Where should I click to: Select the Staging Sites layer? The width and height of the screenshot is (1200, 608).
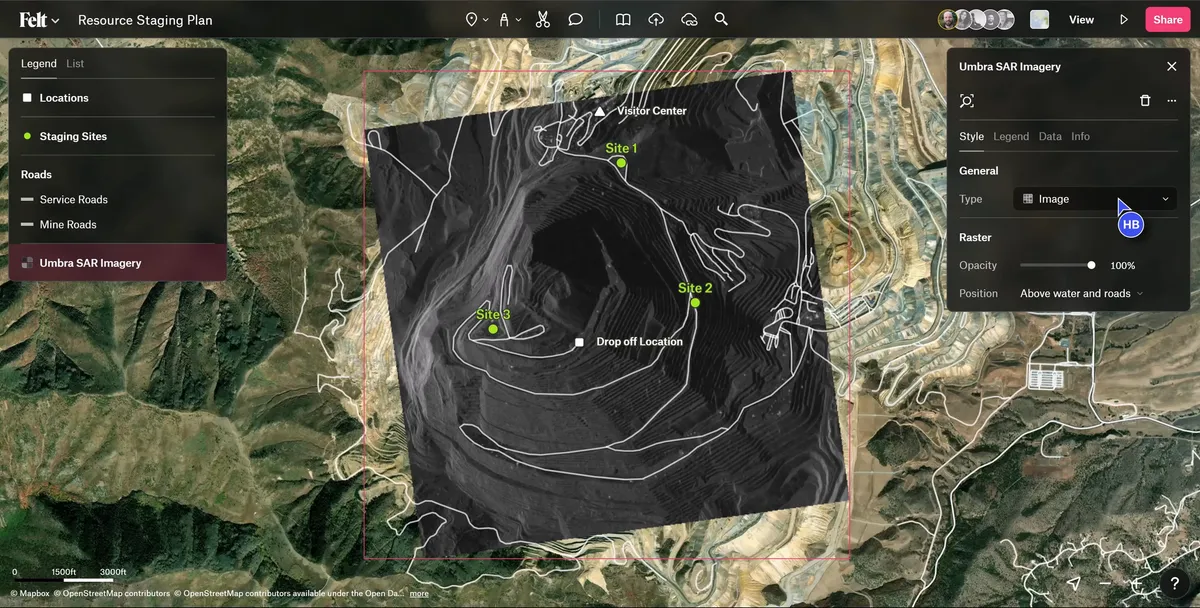pos(118,136)
